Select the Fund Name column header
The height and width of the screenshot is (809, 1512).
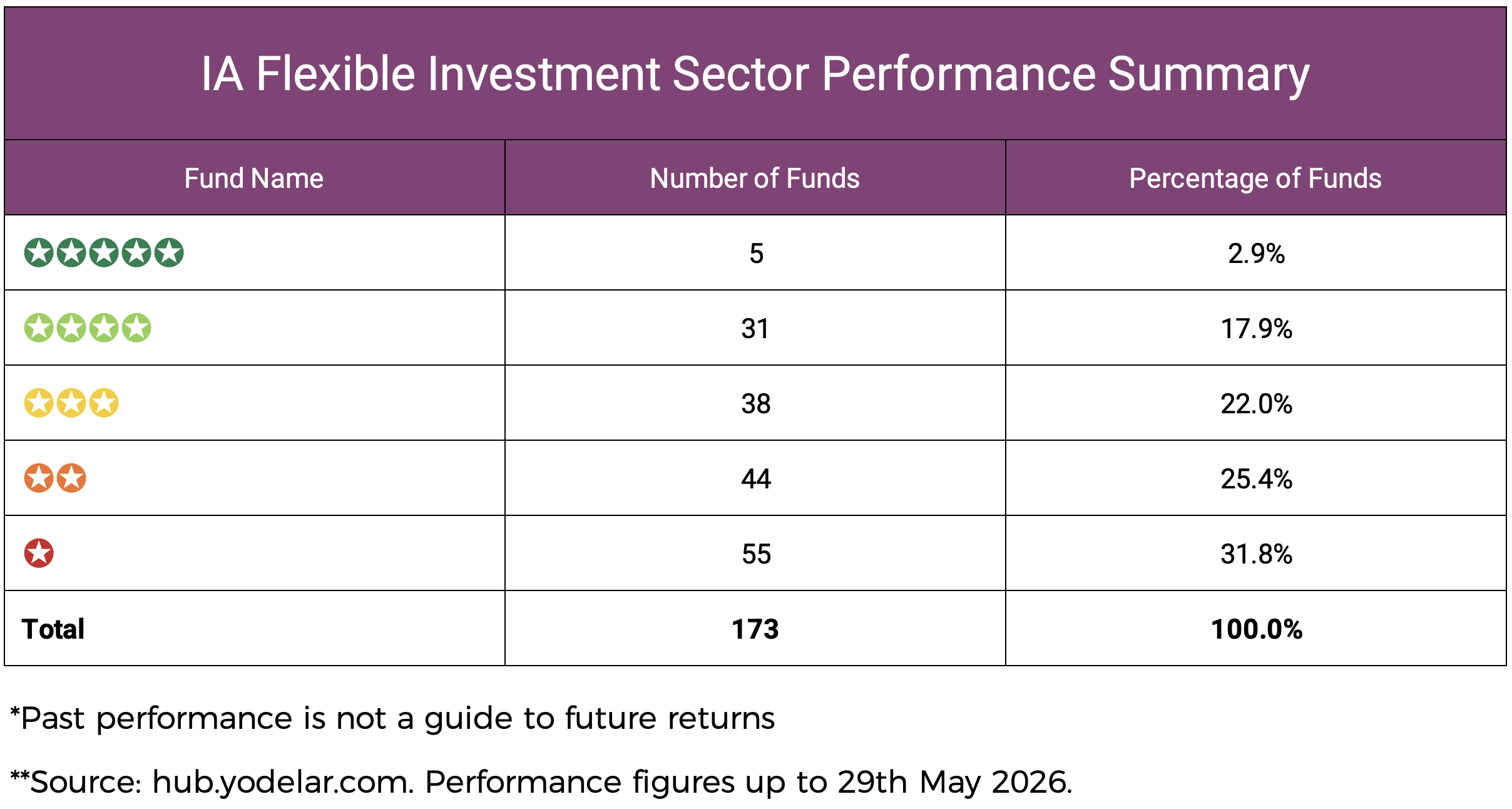point(254,178)
